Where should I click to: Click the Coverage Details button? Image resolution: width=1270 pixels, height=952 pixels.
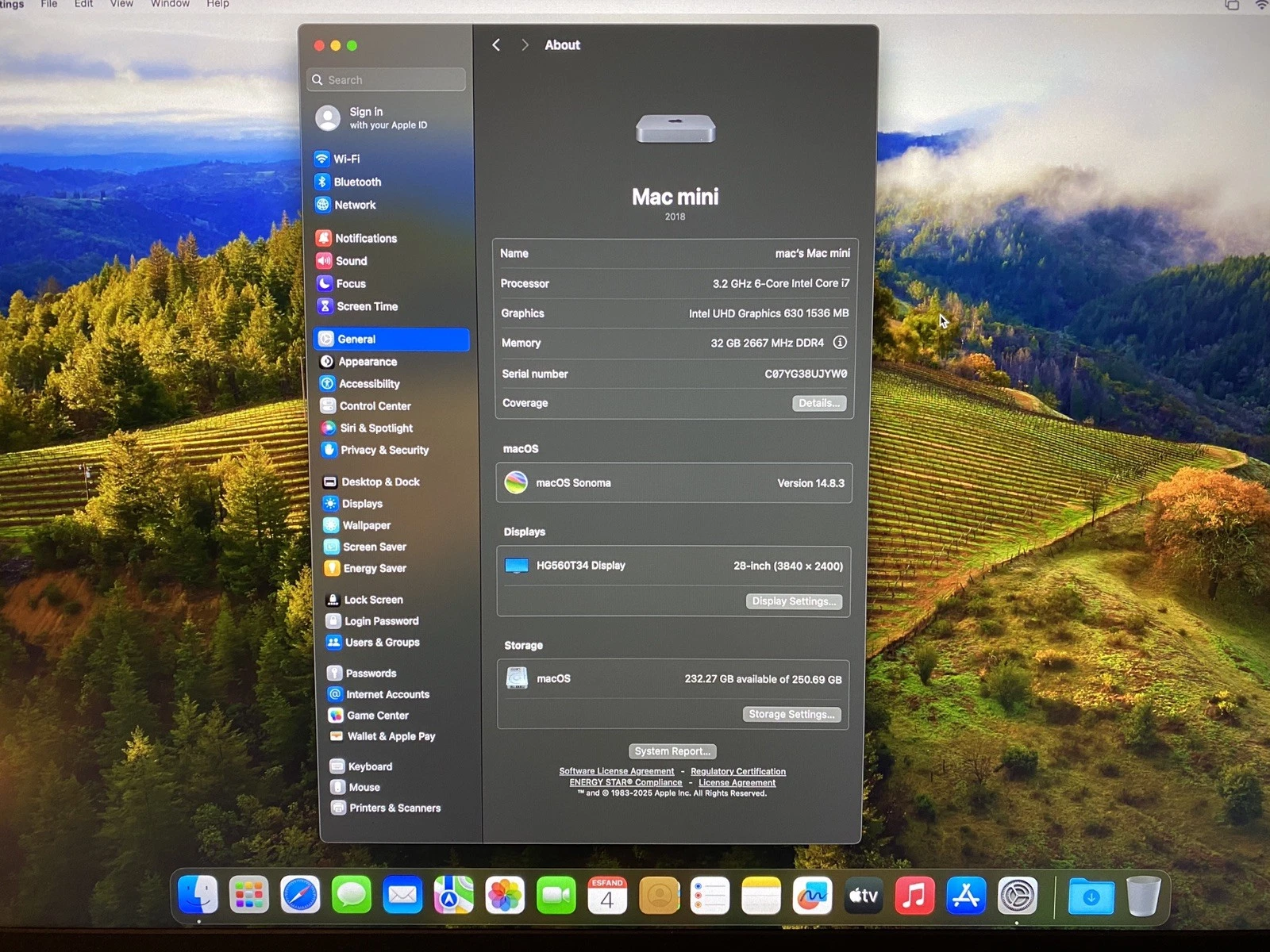pyautogui.click(x=818, y=403)
